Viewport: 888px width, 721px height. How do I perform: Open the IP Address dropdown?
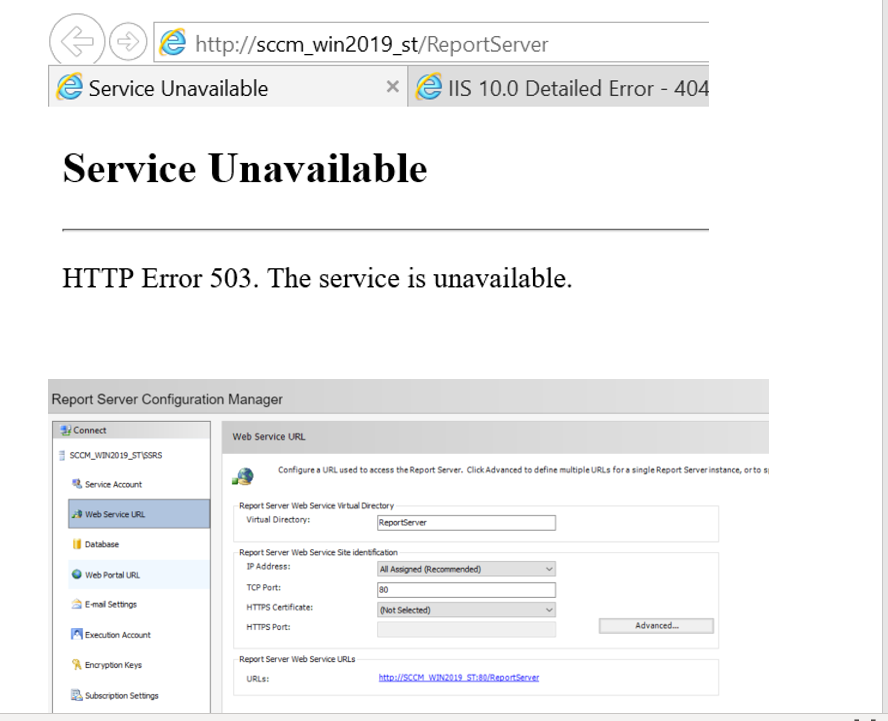tap(550, 570)
